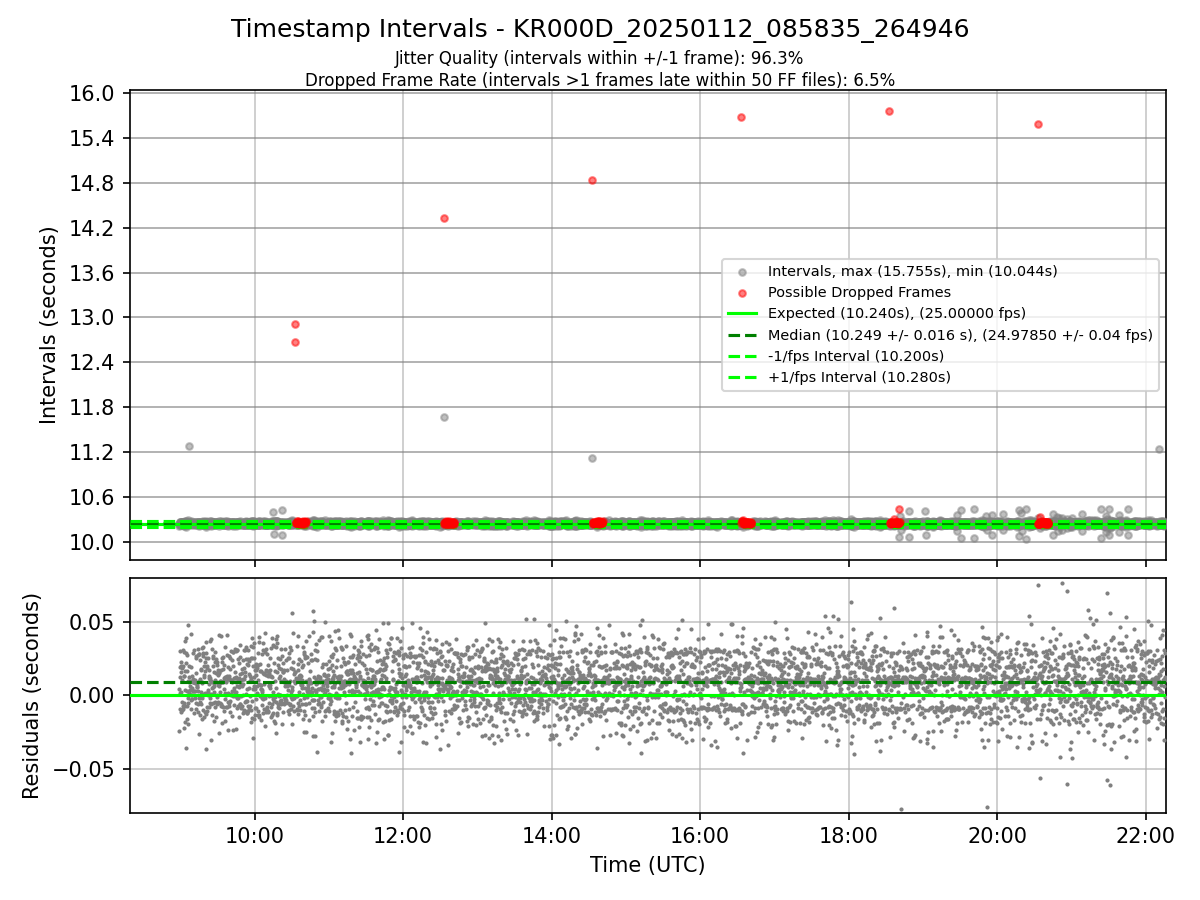Screen dimensions: 1200x900
Task: Click the red dropped-frame point near 12.7s at 10:30
Action: (x=295, y=342)
